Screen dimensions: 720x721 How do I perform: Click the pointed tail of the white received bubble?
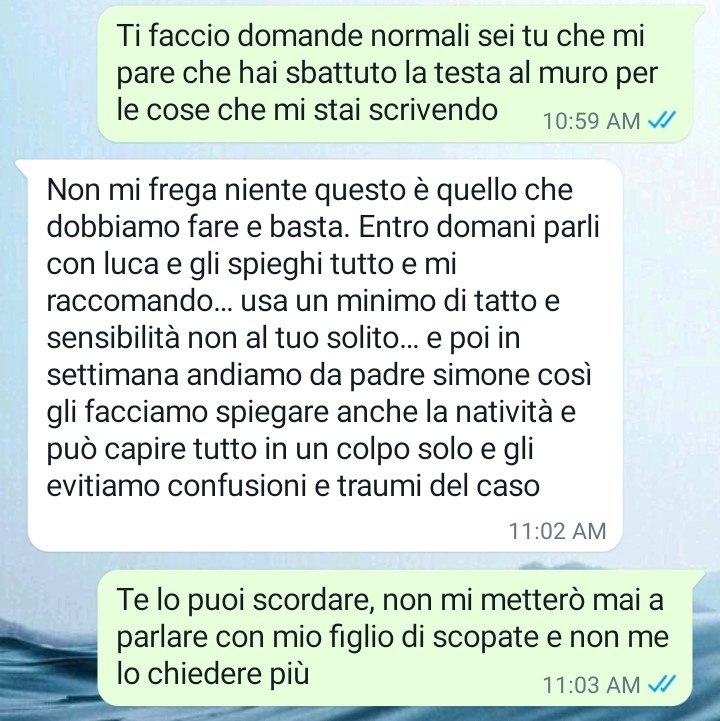(x=23, y=167)
